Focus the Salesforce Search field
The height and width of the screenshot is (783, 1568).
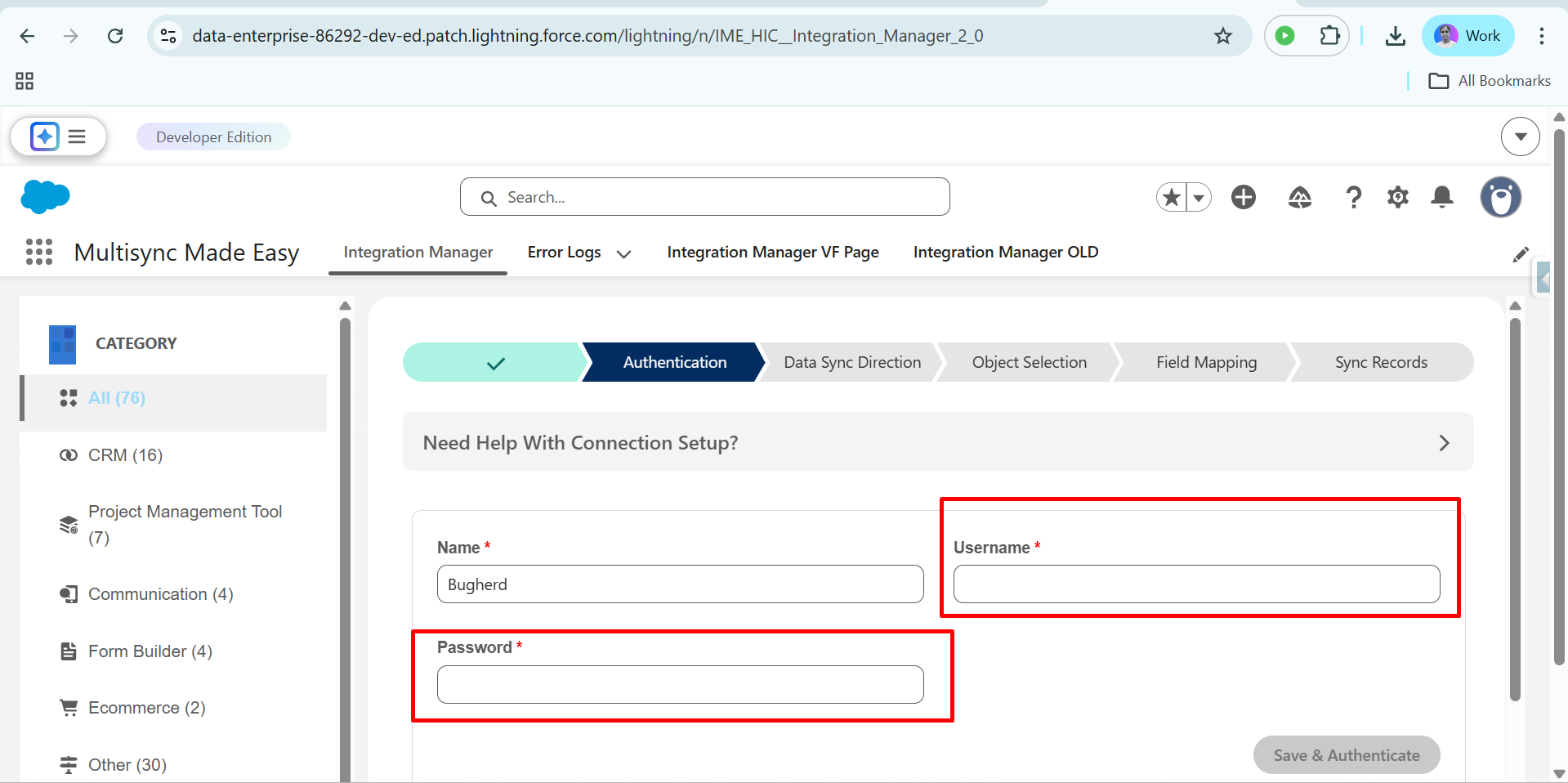(704, 197)
